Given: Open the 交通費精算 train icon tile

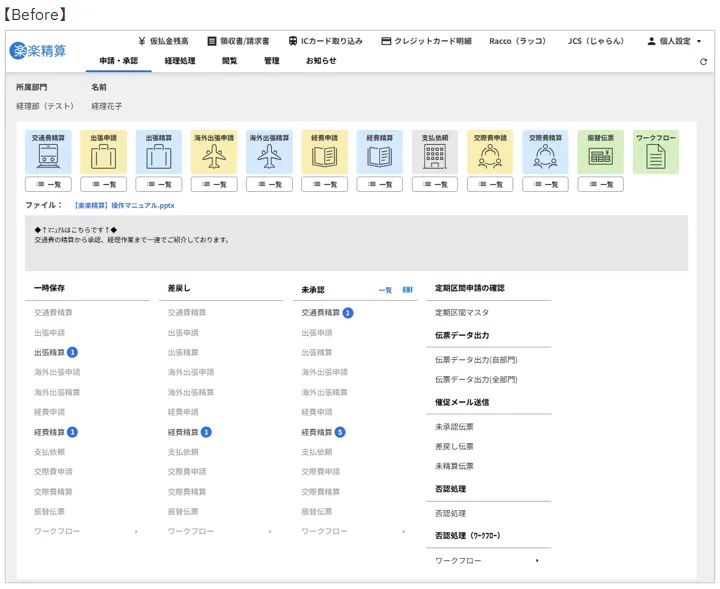Looking at the screenshot, I should point(48,153).
